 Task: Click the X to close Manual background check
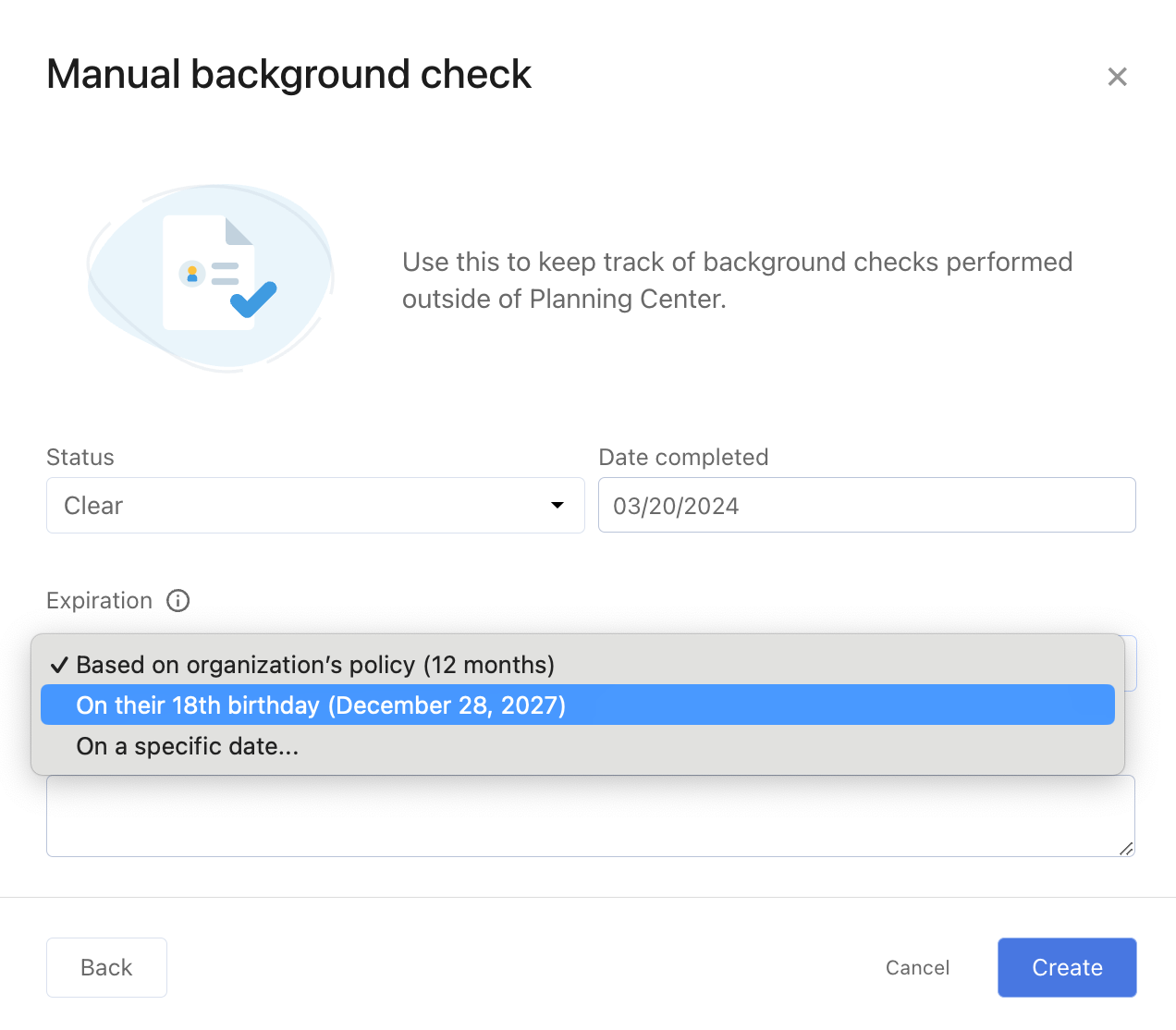(1117, 77)
